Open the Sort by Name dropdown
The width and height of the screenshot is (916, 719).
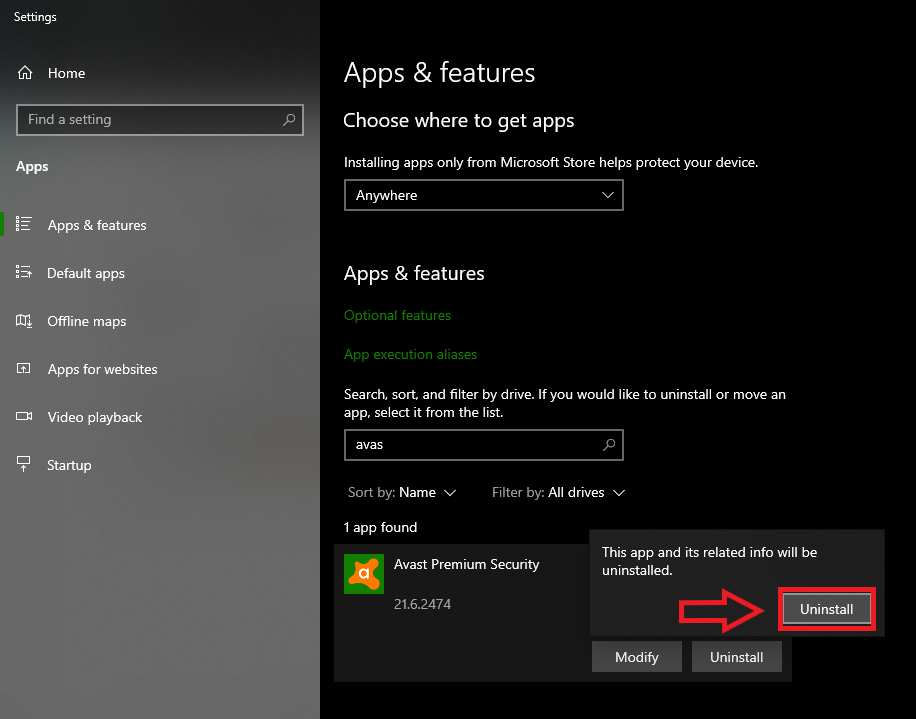pos(402,492)
